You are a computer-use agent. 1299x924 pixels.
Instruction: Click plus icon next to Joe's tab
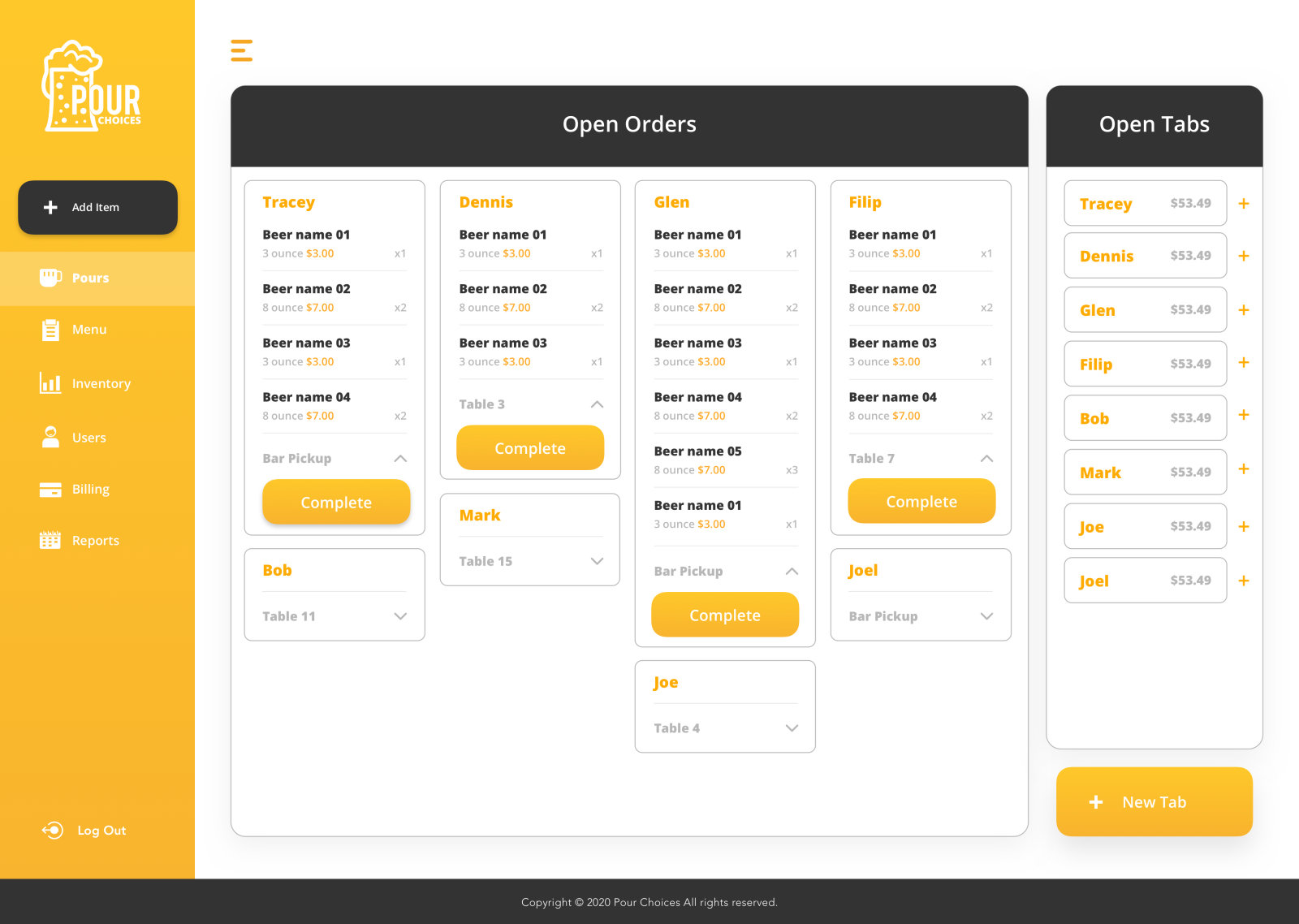[1243, 527]
